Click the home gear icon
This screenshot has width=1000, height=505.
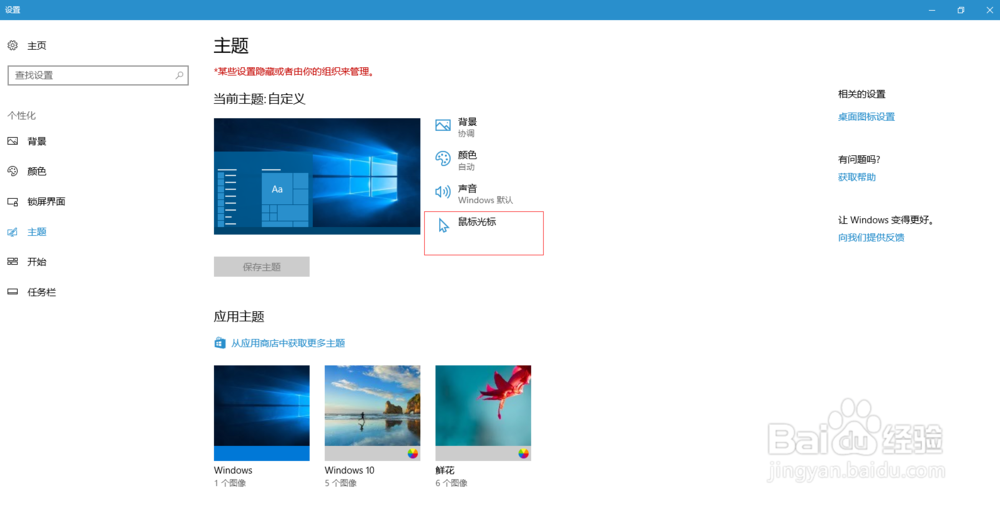click(x=13, y=45)
